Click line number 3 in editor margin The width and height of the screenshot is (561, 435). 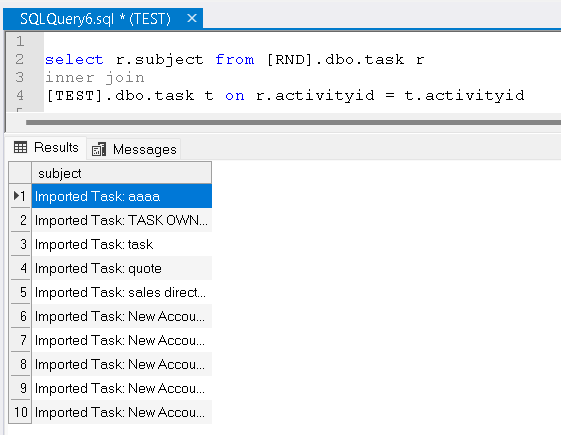click(20, 77)
